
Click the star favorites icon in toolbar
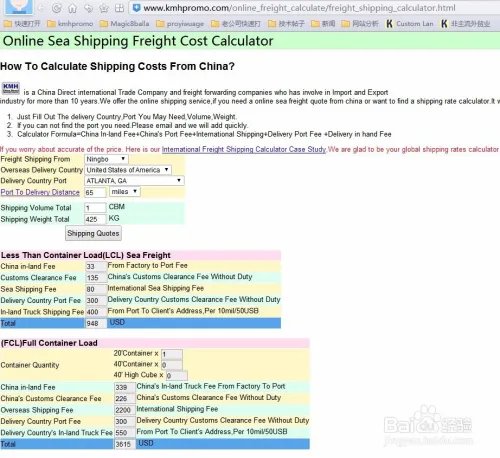click(104, 8)
